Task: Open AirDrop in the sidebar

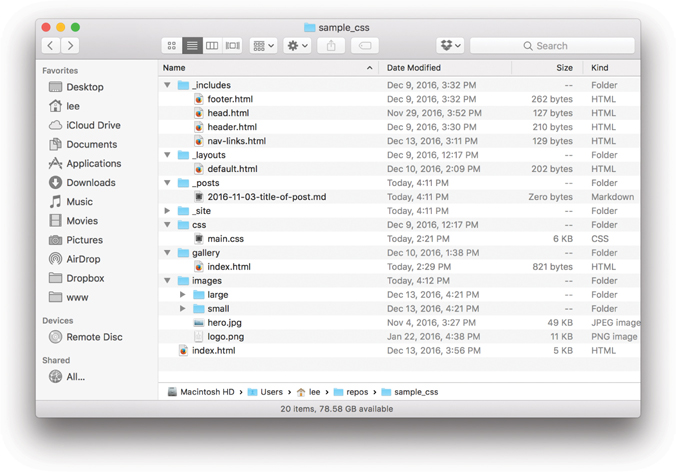Action: 83,259
